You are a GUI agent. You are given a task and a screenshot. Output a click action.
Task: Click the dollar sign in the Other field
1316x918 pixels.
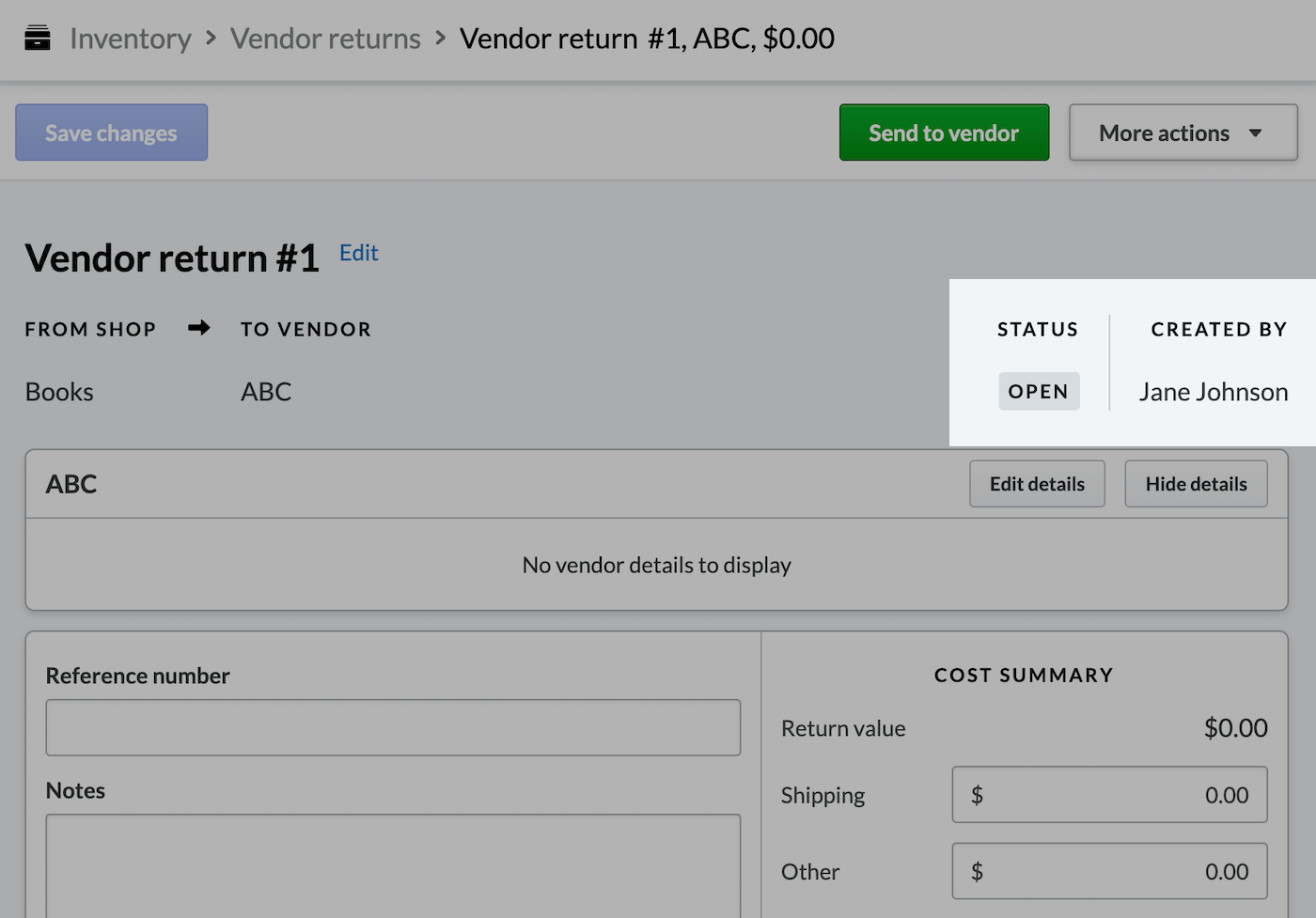[978, 871]
